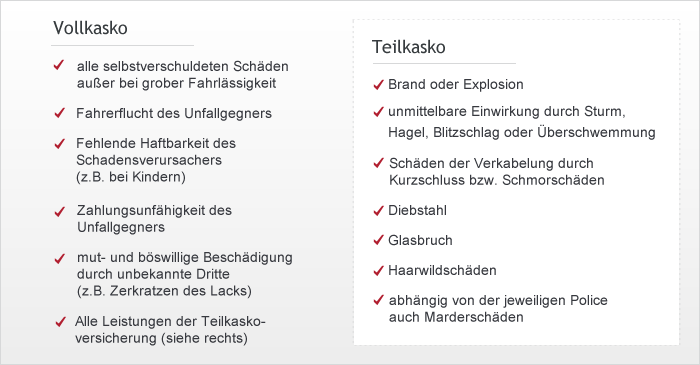Click checkmark beside 'abhängig von der jeweiligen Police'
Image resolution: width=700 pixels, height=365 pixels.
point(378,300)
